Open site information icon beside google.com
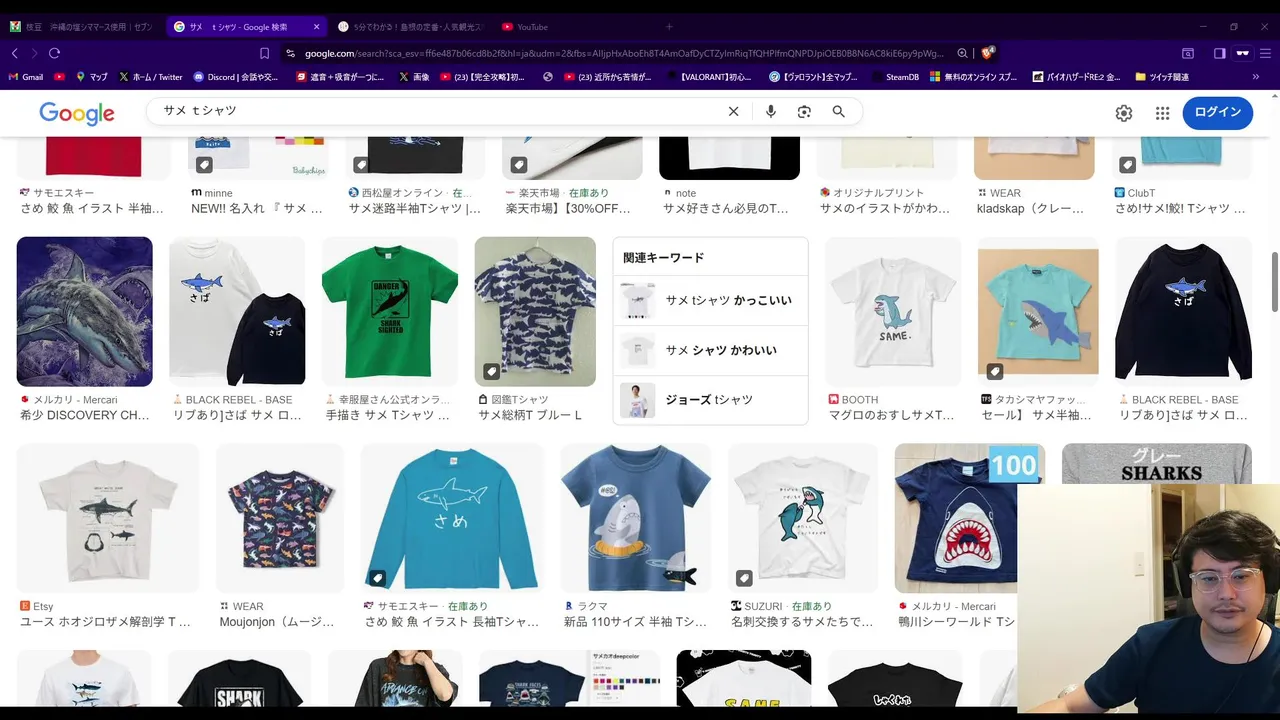Screen dimensions: 1280x720 click(x=290, y=53)
